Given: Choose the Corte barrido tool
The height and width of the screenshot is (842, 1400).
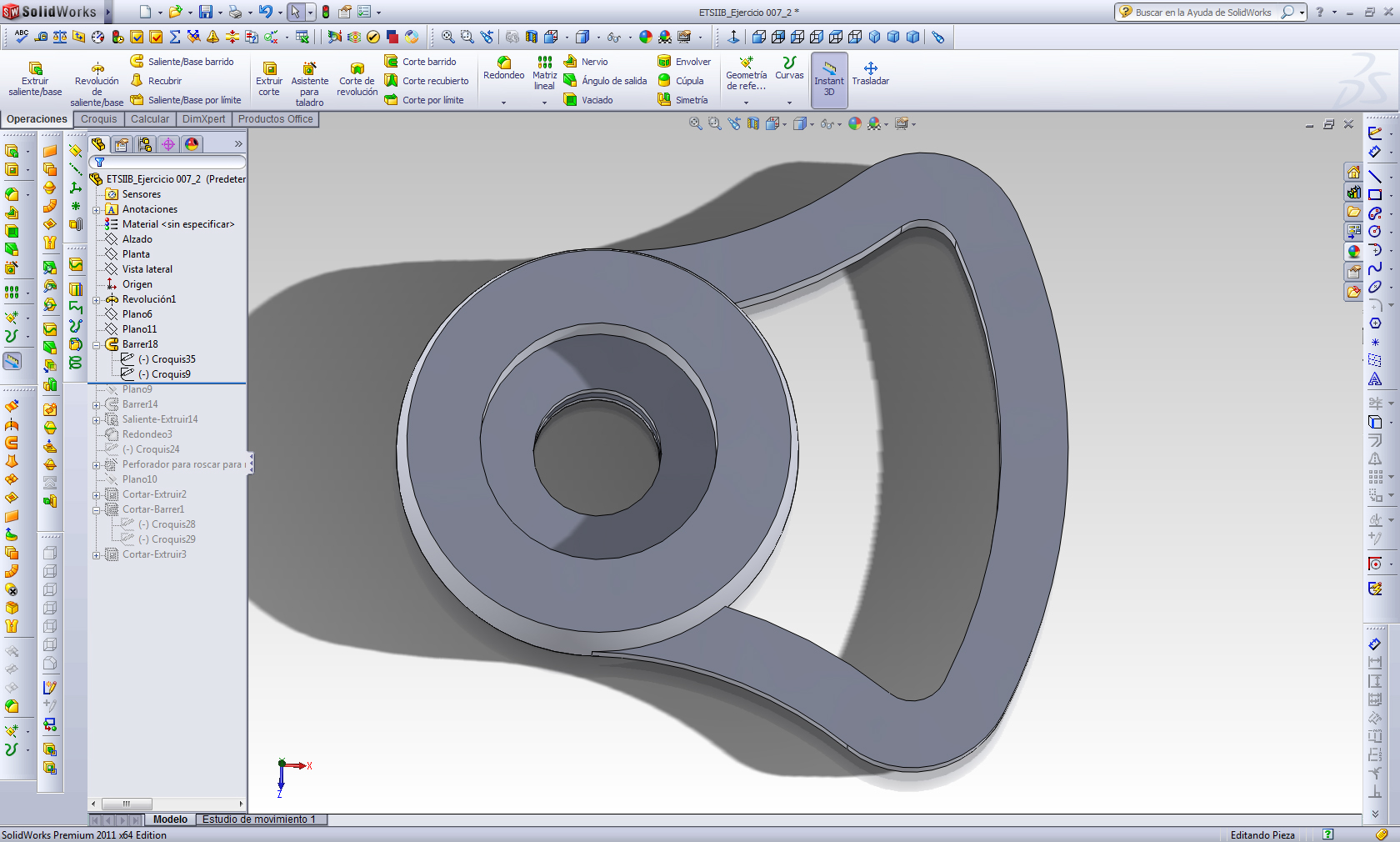Looking at the screenshot, I should coord(420,62).
